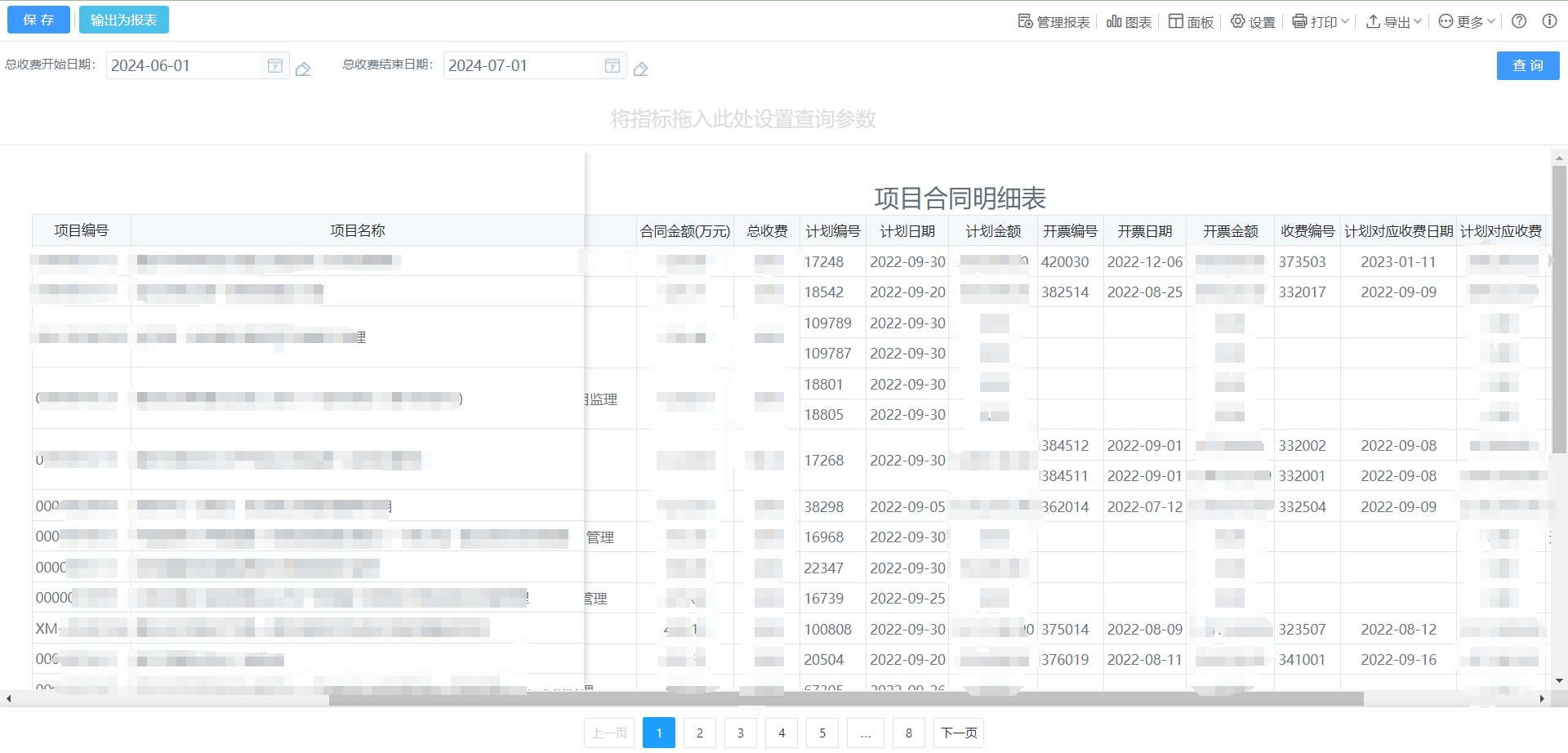
Task: Switch to 图表 chart view
Action: click(1129, 22)
